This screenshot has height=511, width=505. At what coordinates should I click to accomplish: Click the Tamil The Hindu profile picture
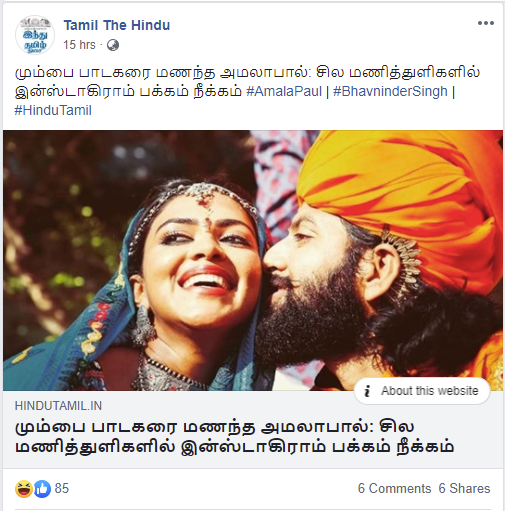(x=35, y=35)
